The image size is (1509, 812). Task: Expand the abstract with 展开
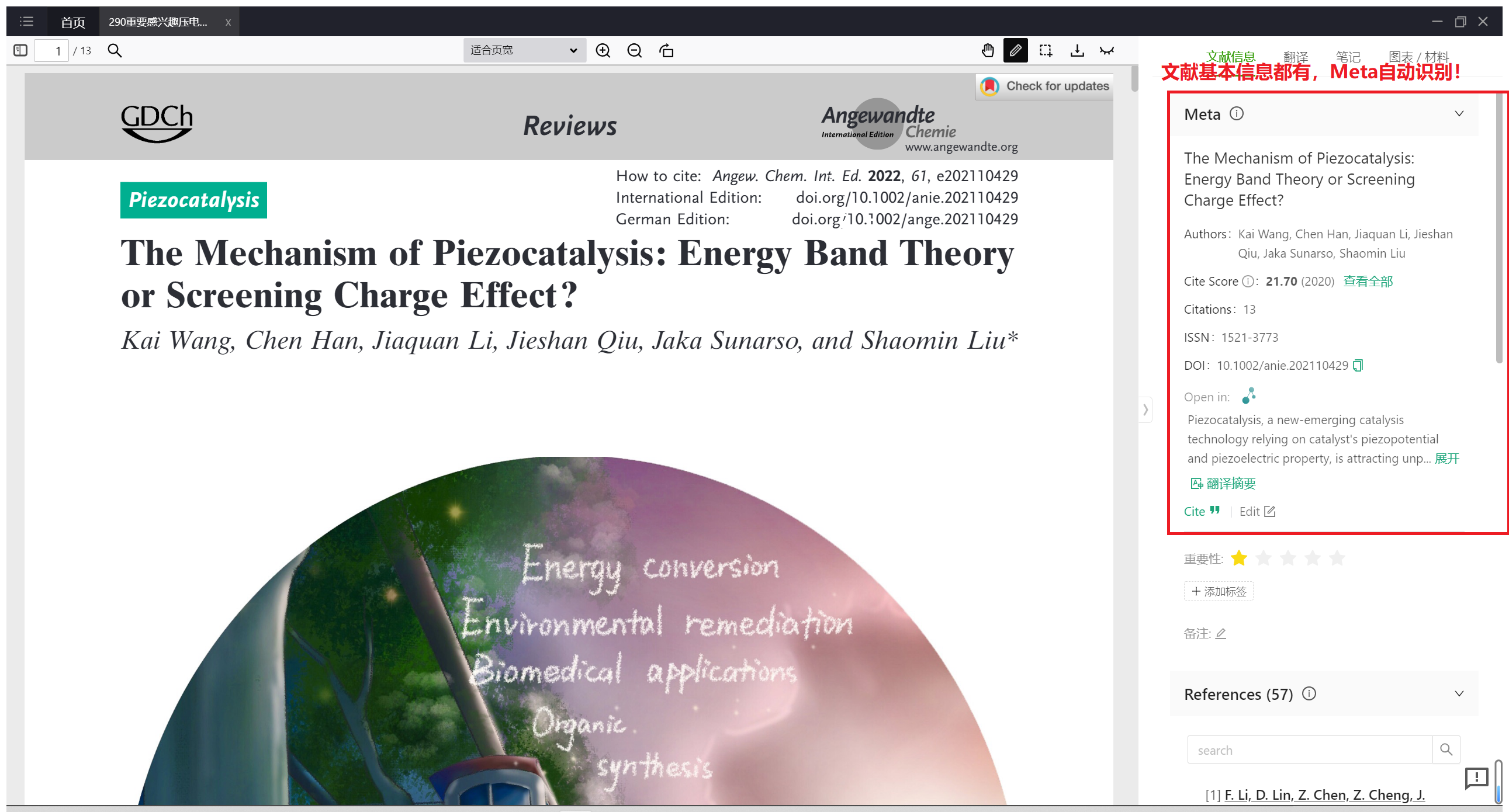pos(1446,459)
